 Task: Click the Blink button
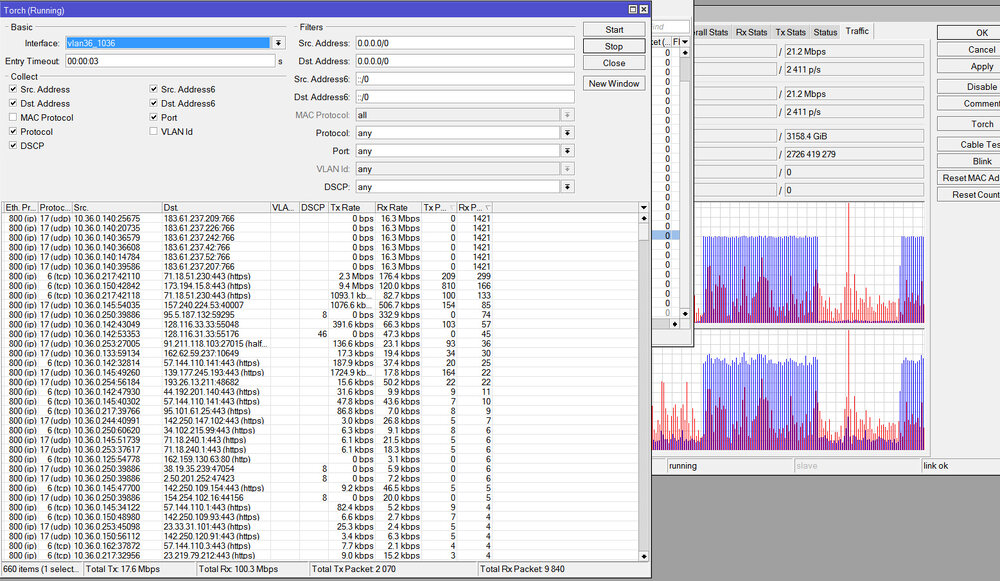(981, 161)
